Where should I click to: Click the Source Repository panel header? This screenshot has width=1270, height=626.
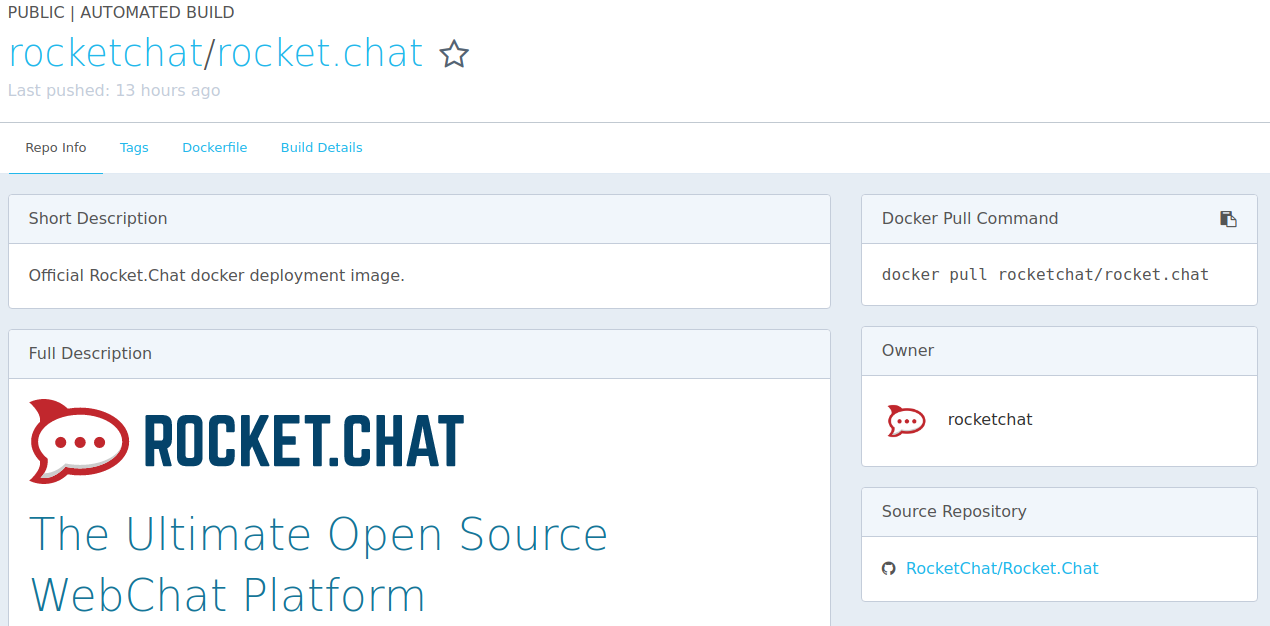[x=1059, y=512]
